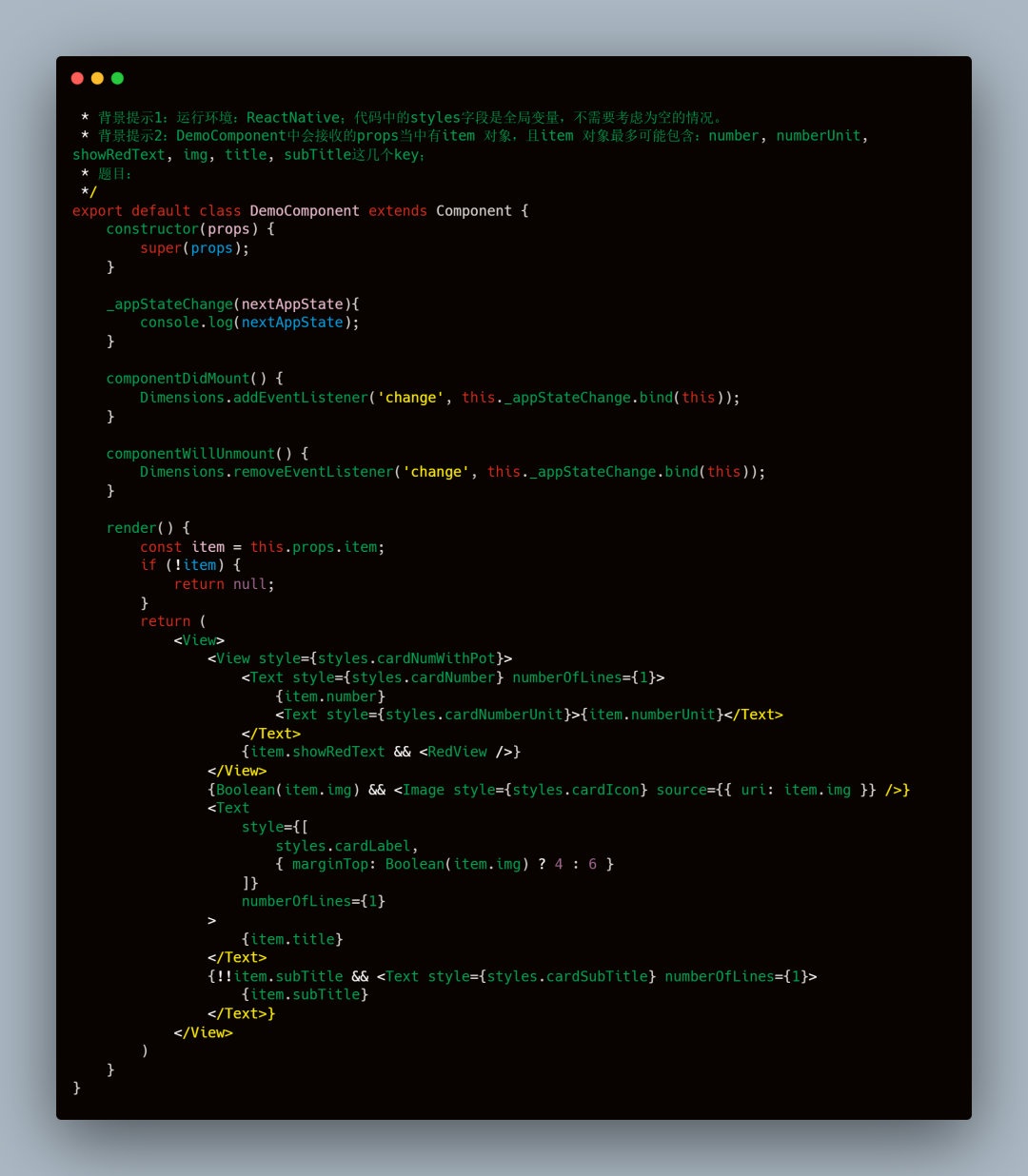Click the red close dot in the window header
The height and width of the screenshot is (1176, 1028).
(77, 78)
